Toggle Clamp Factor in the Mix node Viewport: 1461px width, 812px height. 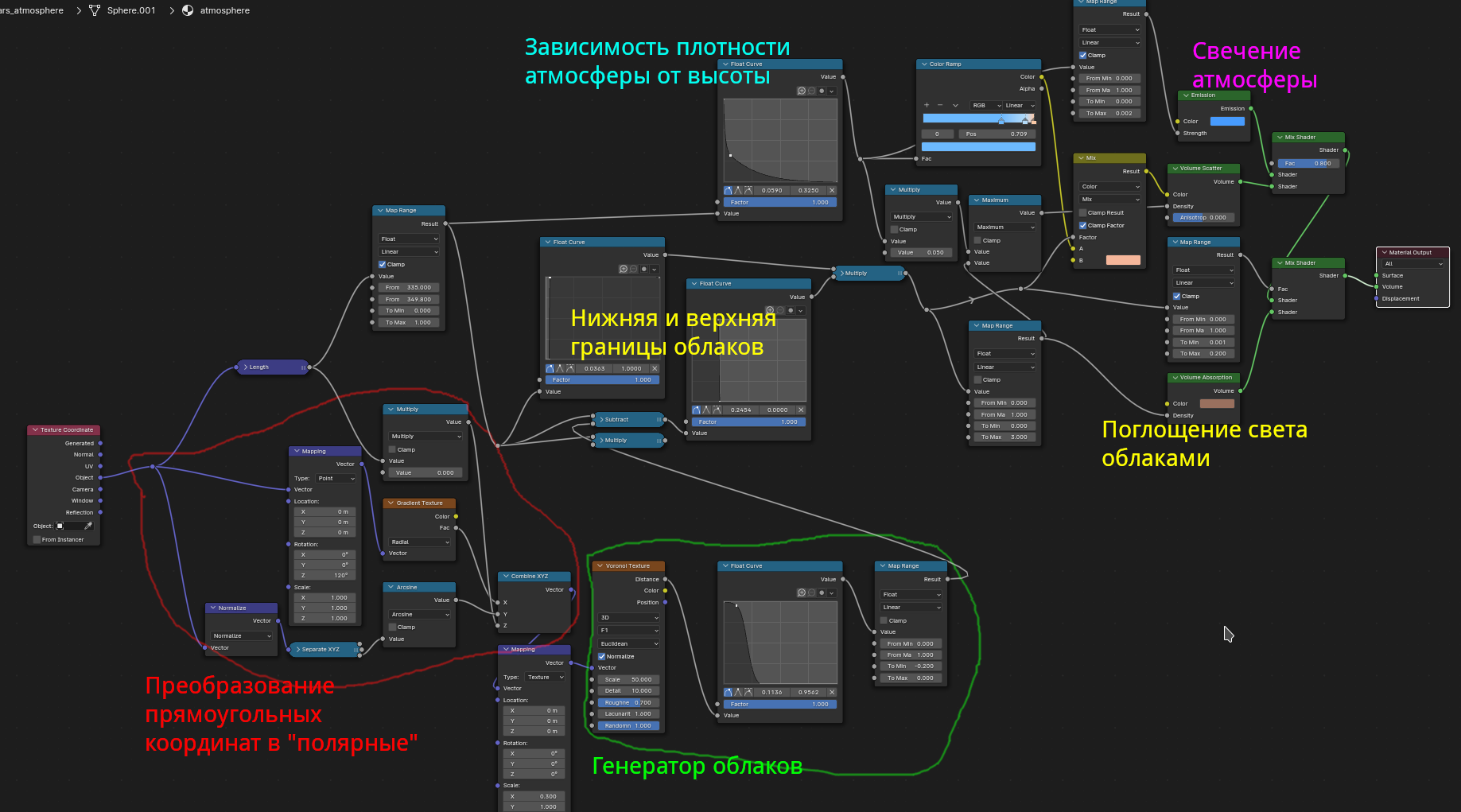tap(1082, 225)
